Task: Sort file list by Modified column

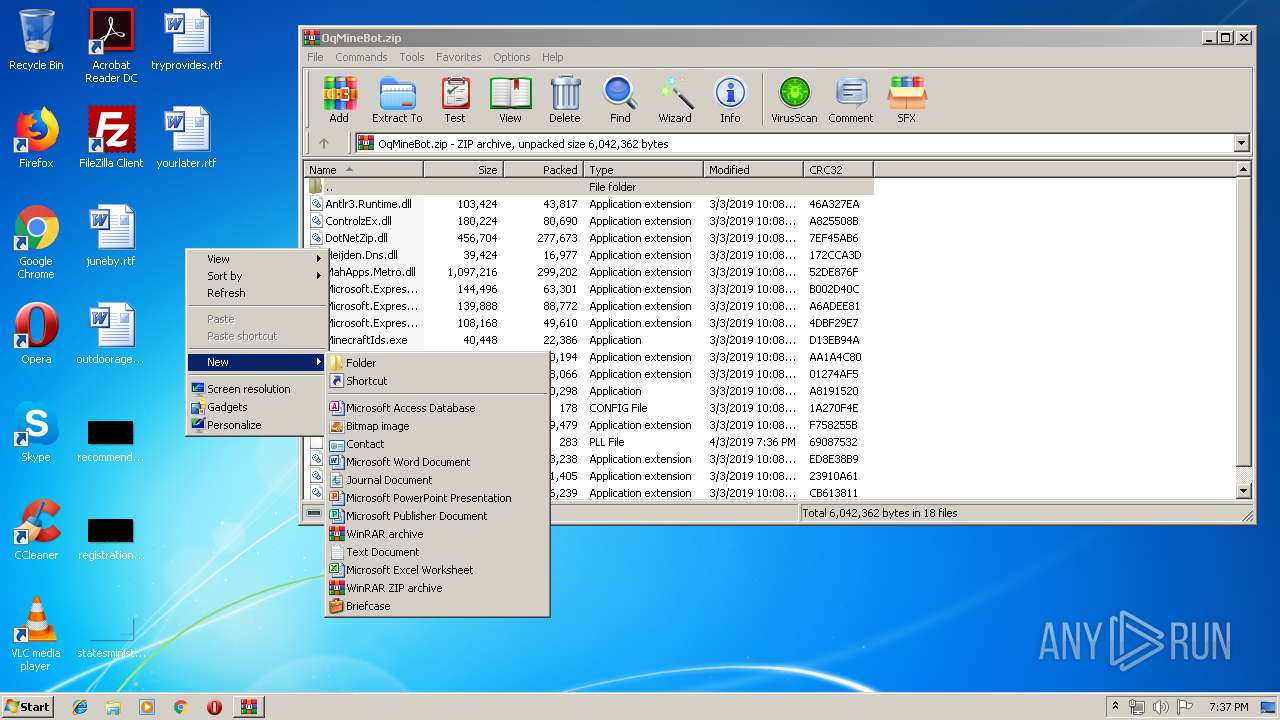Action: [753, 170]
